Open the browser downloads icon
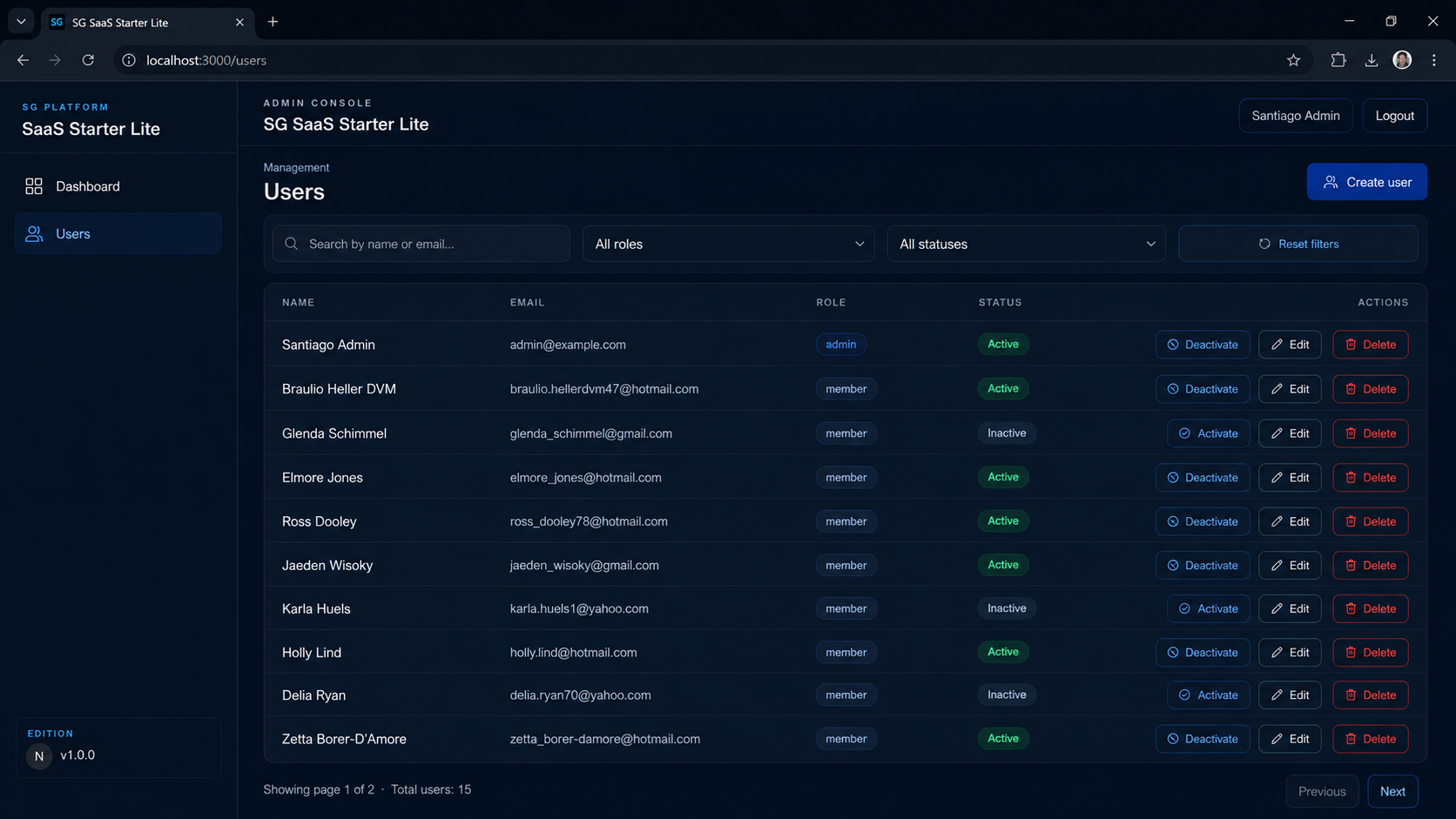 [x=1372, y=60]
